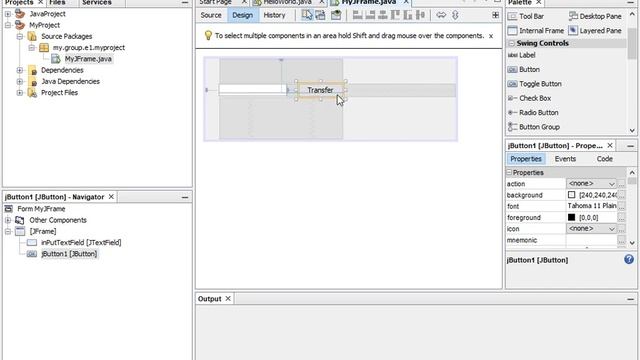Pick Label from Swing Controls
This screenshot has width=640, height=360.
pyautogui.click(x=522, y=55)
